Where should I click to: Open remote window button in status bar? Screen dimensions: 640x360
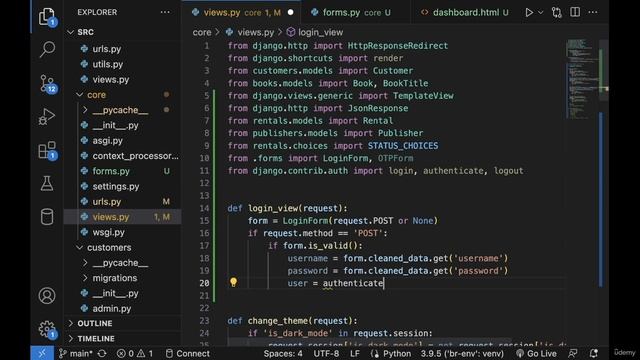pyautogui.click(x=42, y=353)
